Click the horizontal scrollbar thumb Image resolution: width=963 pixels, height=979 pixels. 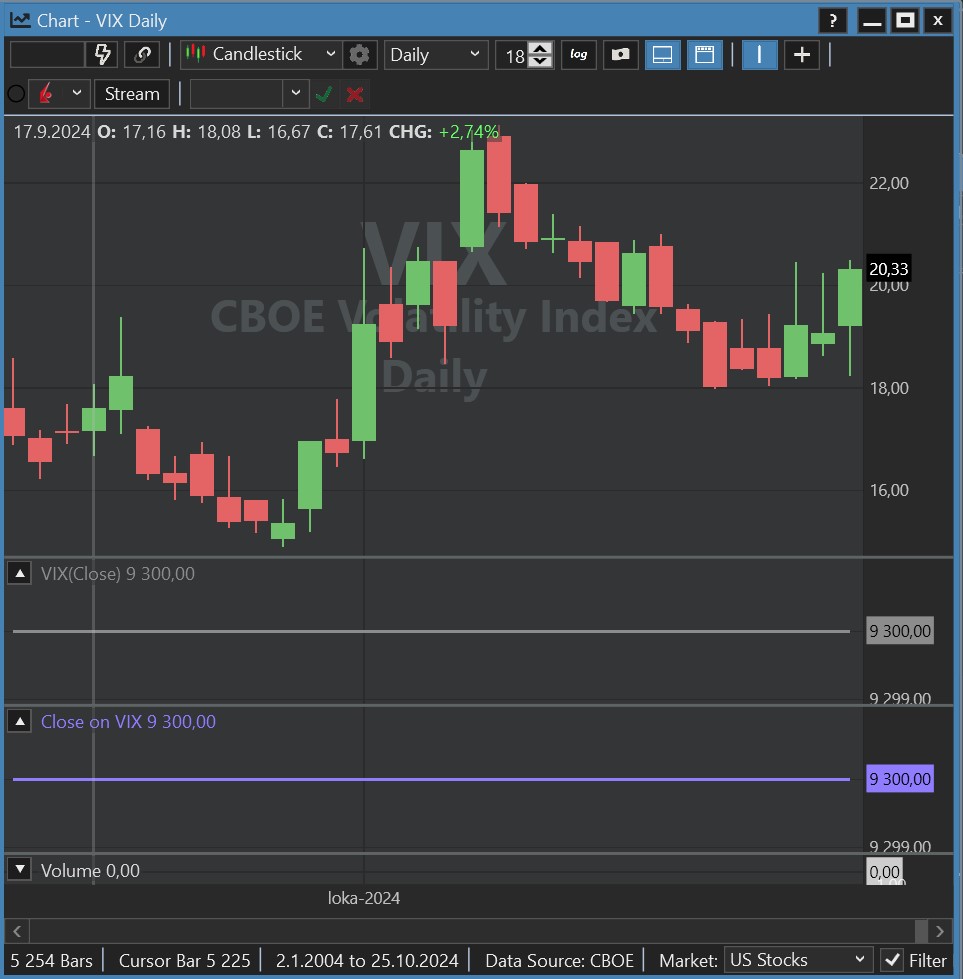point(921,932)
